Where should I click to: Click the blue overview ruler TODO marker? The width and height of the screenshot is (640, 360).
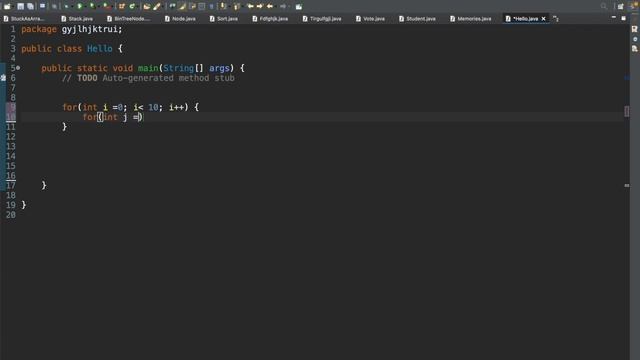pos(627,78)
